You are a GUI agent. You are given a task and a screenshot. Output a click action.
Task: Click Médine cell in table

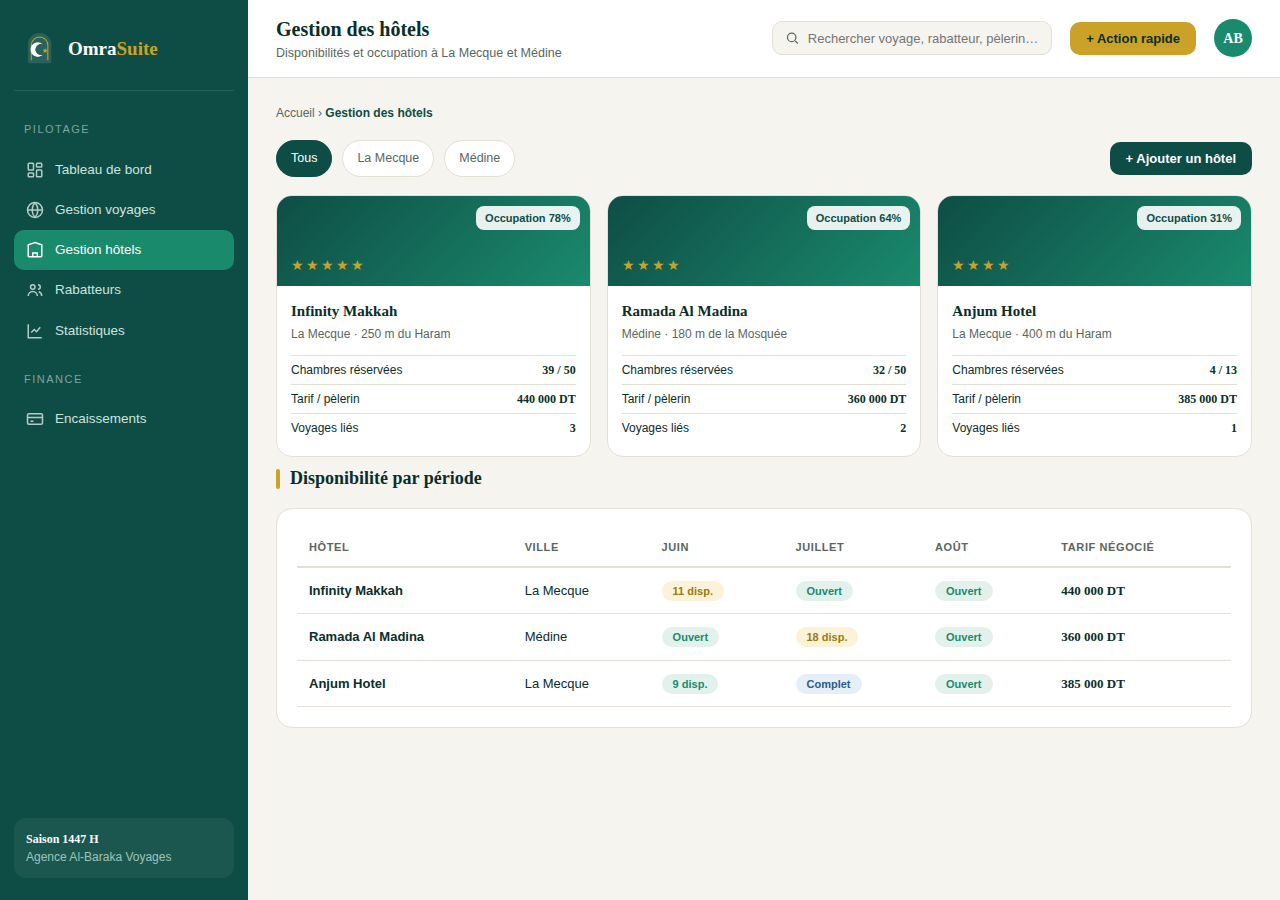tap(546, 637)
